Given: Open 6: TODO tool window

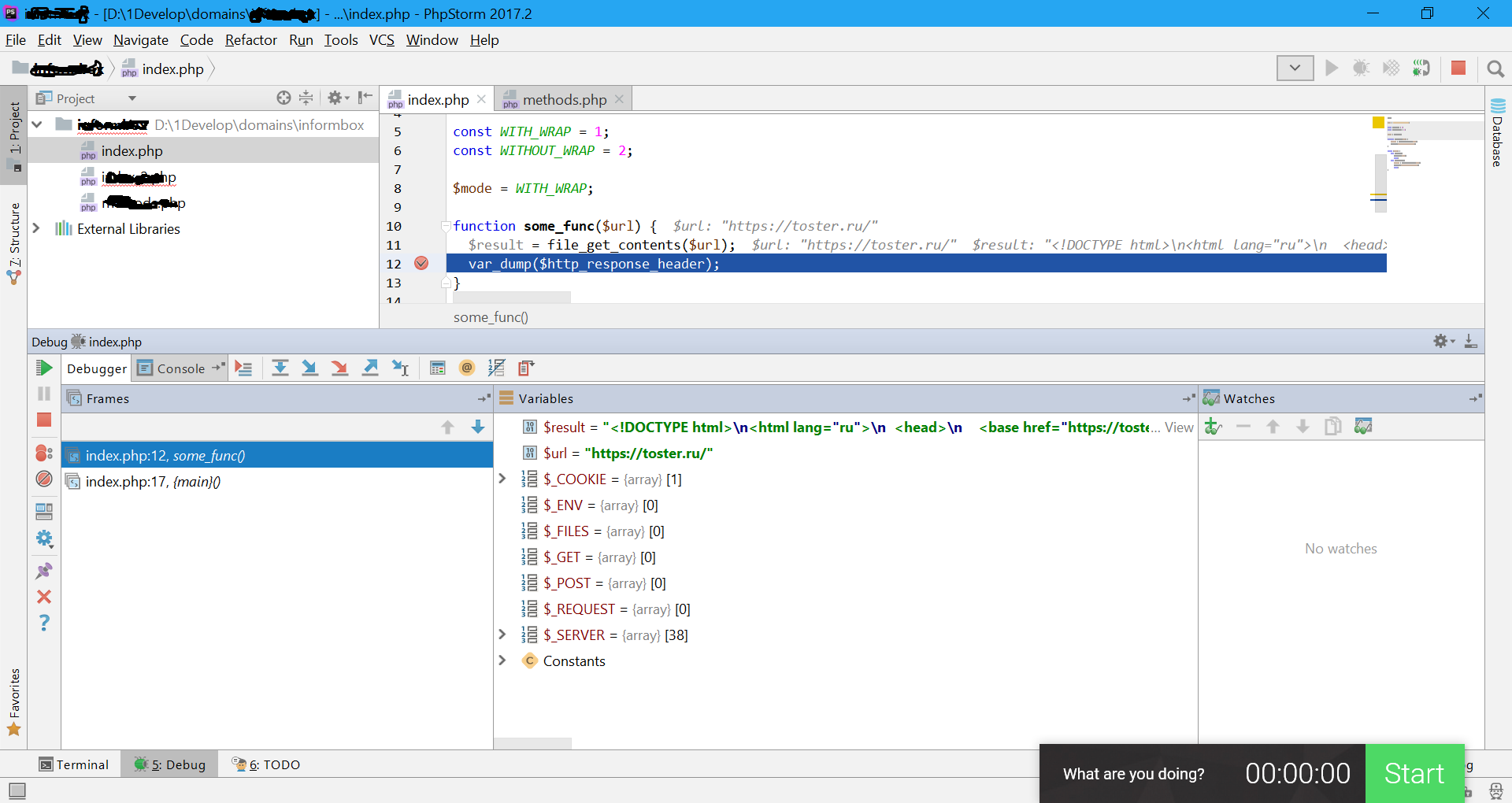Looking at the screenshot, I should [266, 764].
